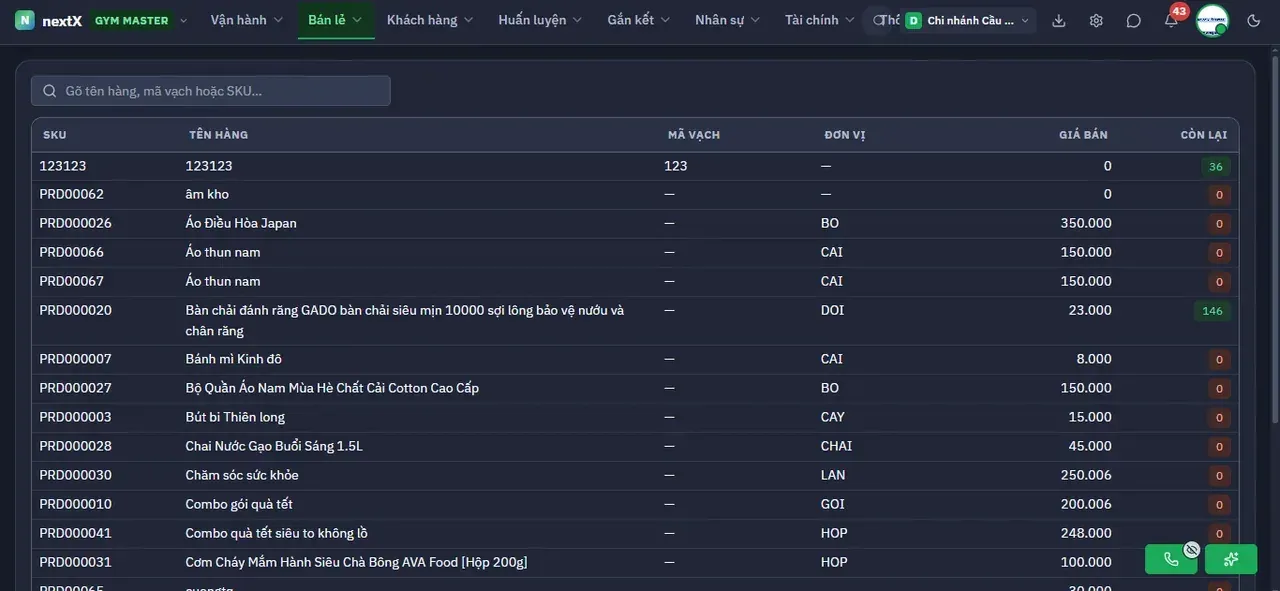
Task: Click SKU PRD00062 for âm kho
Action: tap(72, 194)
